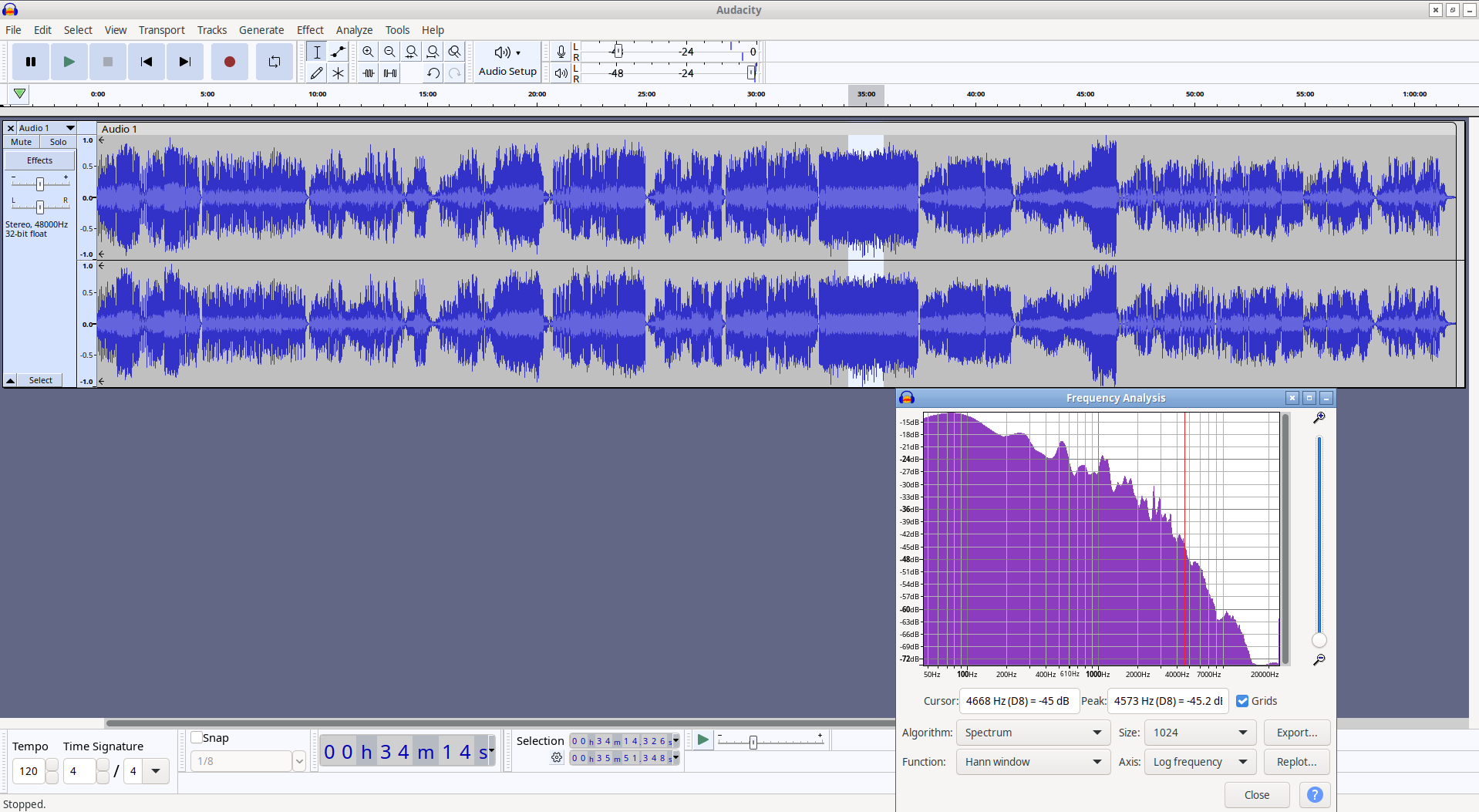Screen dimensions: 1479x812
Task: Open the Selection toolbar settings gear
Action: point(557,758)
